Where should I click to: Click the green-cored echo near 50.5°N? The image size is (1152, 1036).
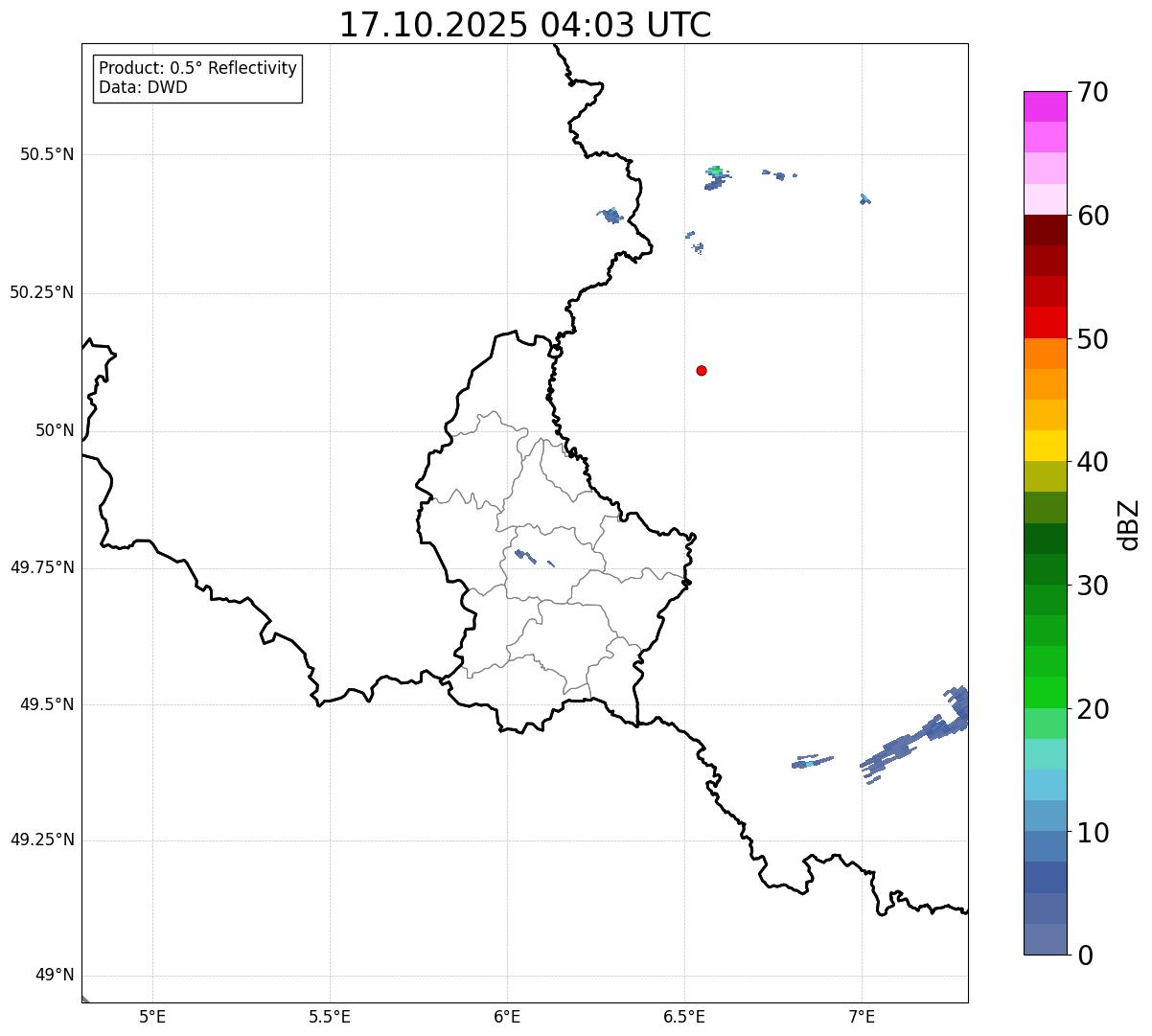click(x=716, y=176)
